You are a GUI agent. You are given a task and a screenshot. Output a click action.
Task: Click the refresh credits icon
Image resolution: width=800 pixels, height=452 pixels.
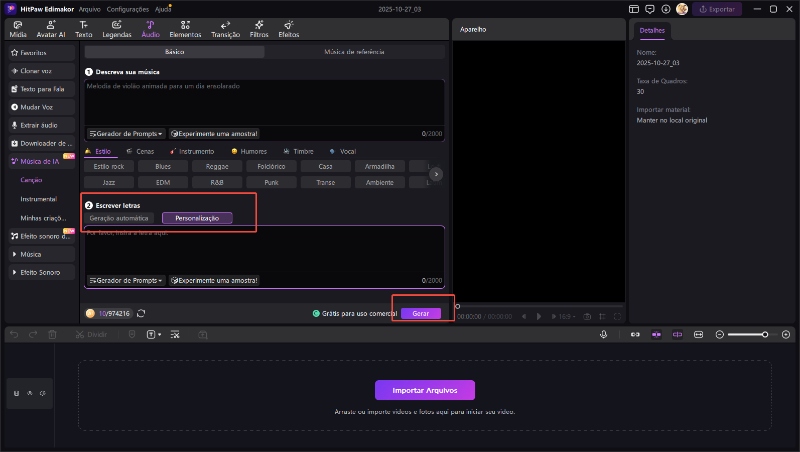point(141,313)
